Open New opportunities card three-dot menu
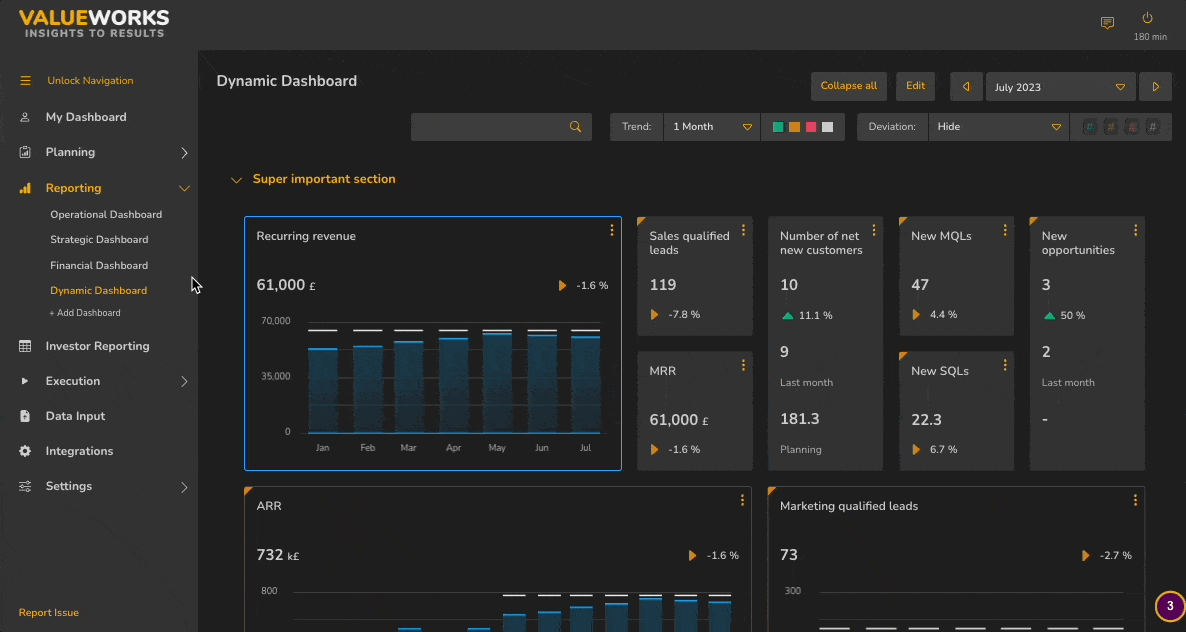 point(1136,230)
